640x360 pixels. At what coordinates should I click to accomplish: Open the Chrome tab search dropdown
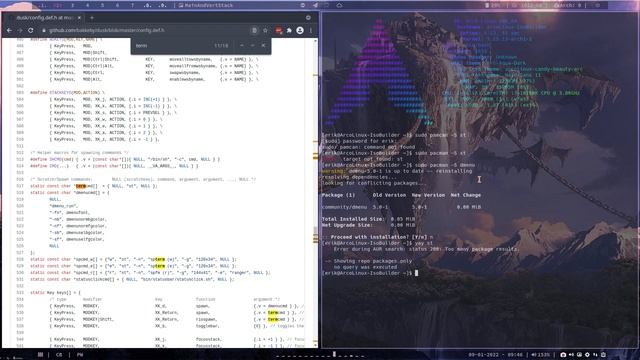pyautogui.click(x=308, y=18)
